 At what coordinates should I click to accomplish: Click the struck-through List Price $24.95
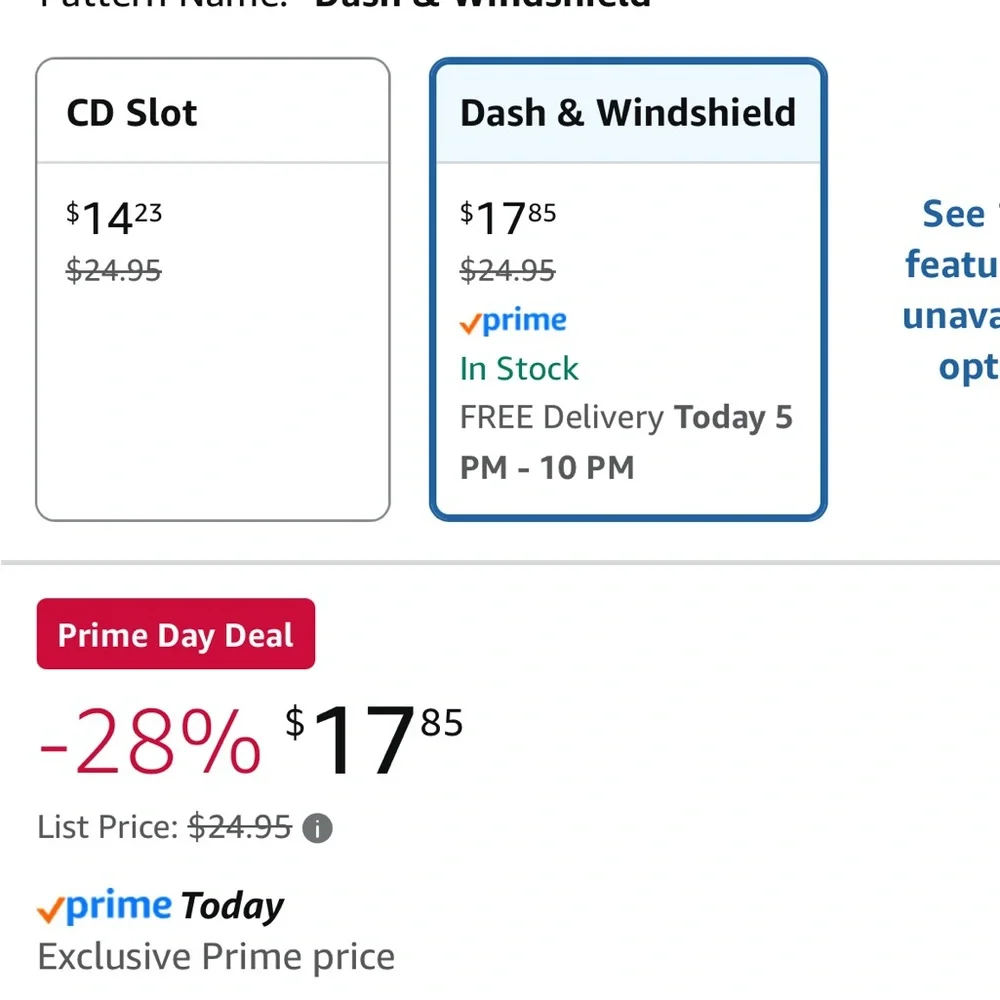[x=240, y=827]
